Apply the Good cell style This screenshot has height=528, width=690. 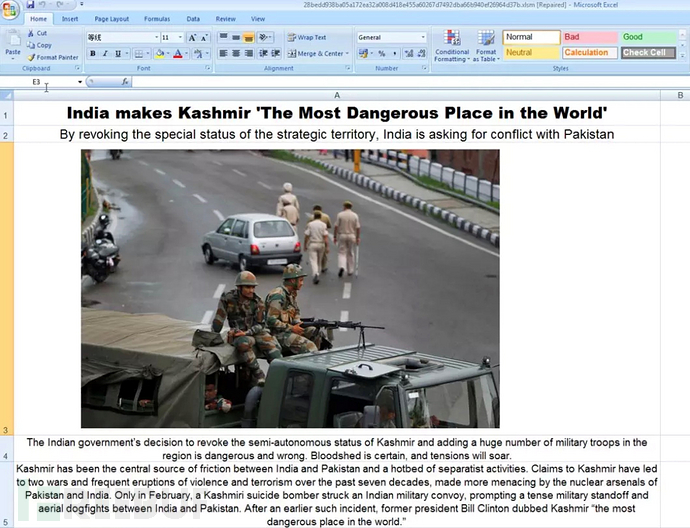649,37
